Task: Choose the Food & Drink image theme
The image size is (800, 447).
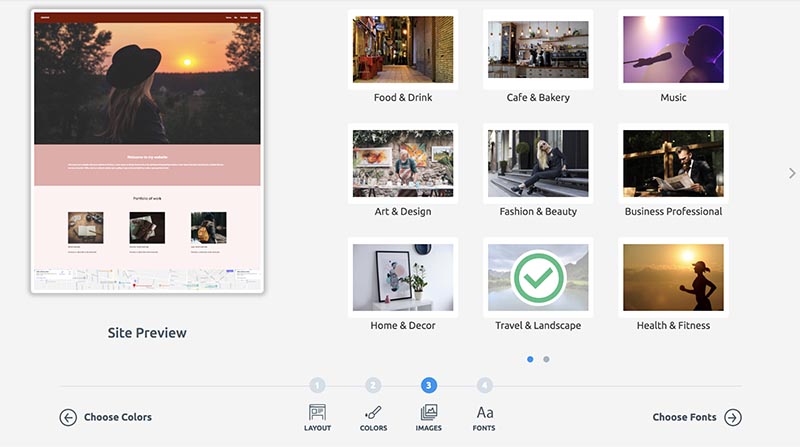Action: [x=403, y=50]
